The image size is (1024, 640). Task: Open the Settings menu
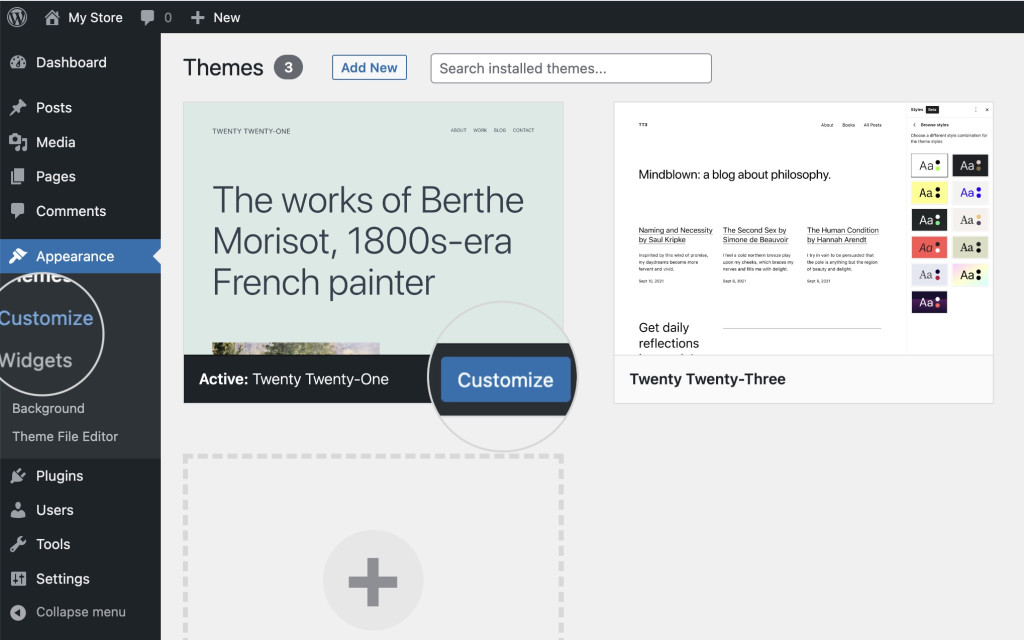click(x=63, y=579)
